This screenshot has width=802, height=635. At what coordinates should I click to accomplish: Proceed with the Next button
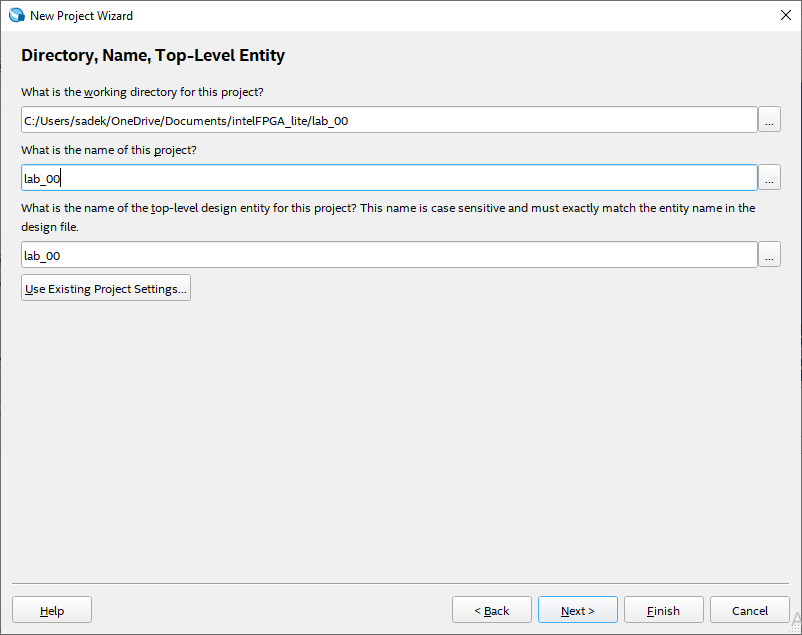coord(577,610)
